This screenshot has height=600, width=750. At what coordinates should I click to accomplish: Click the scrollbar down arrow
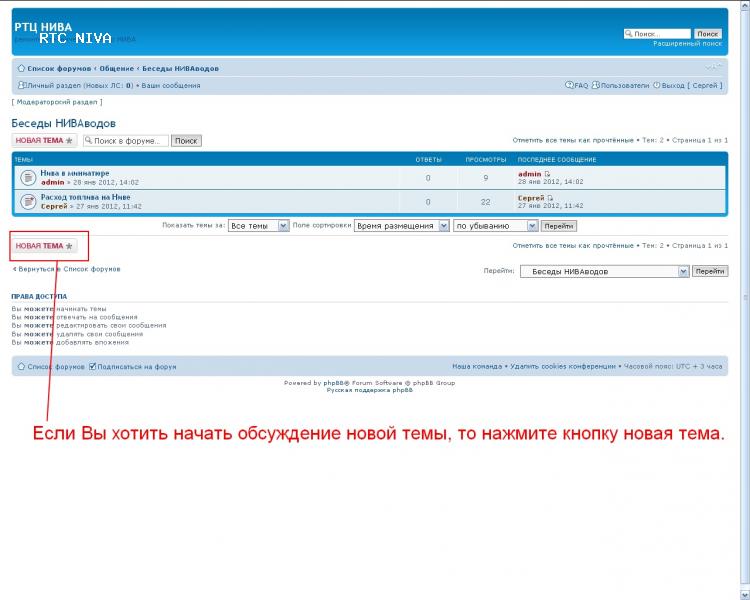coord(745,594)
